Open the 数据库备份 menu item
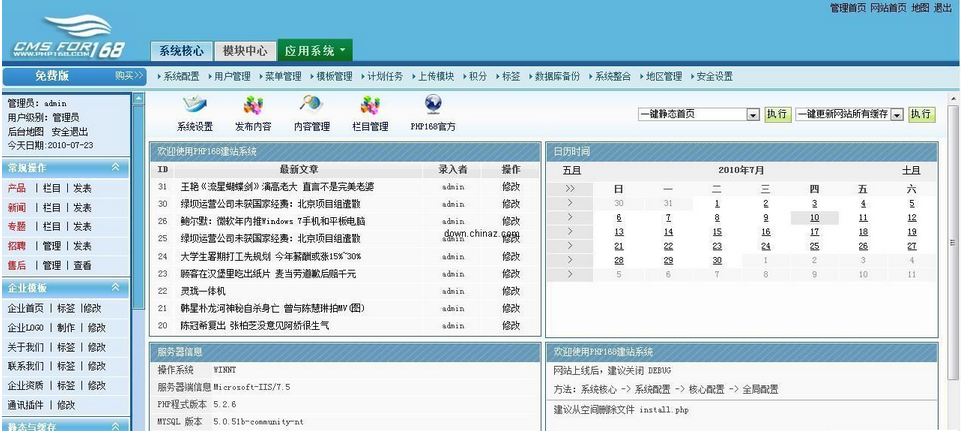 [557, 77]
